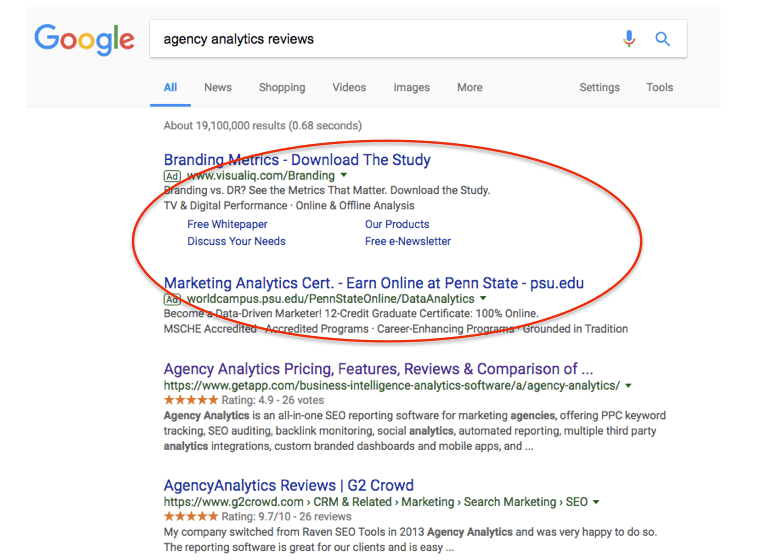Open the Tools menu
784x560 pixels.
click(x=660, y=88)
